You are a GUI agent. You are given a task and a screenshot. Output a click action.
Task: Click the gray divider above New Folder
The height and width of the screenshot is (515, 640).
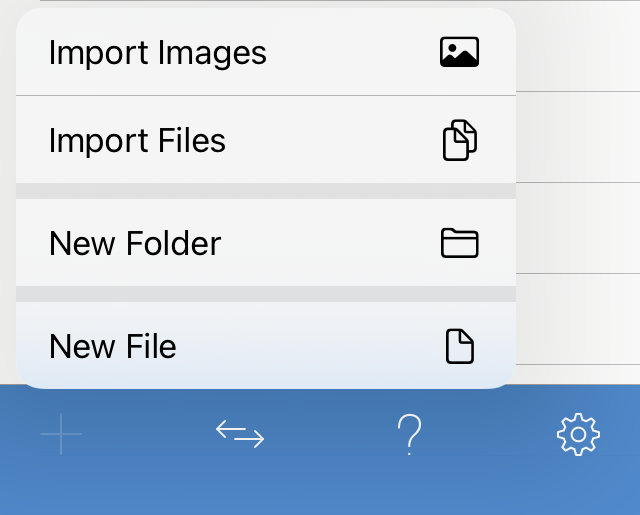(266, 191)
